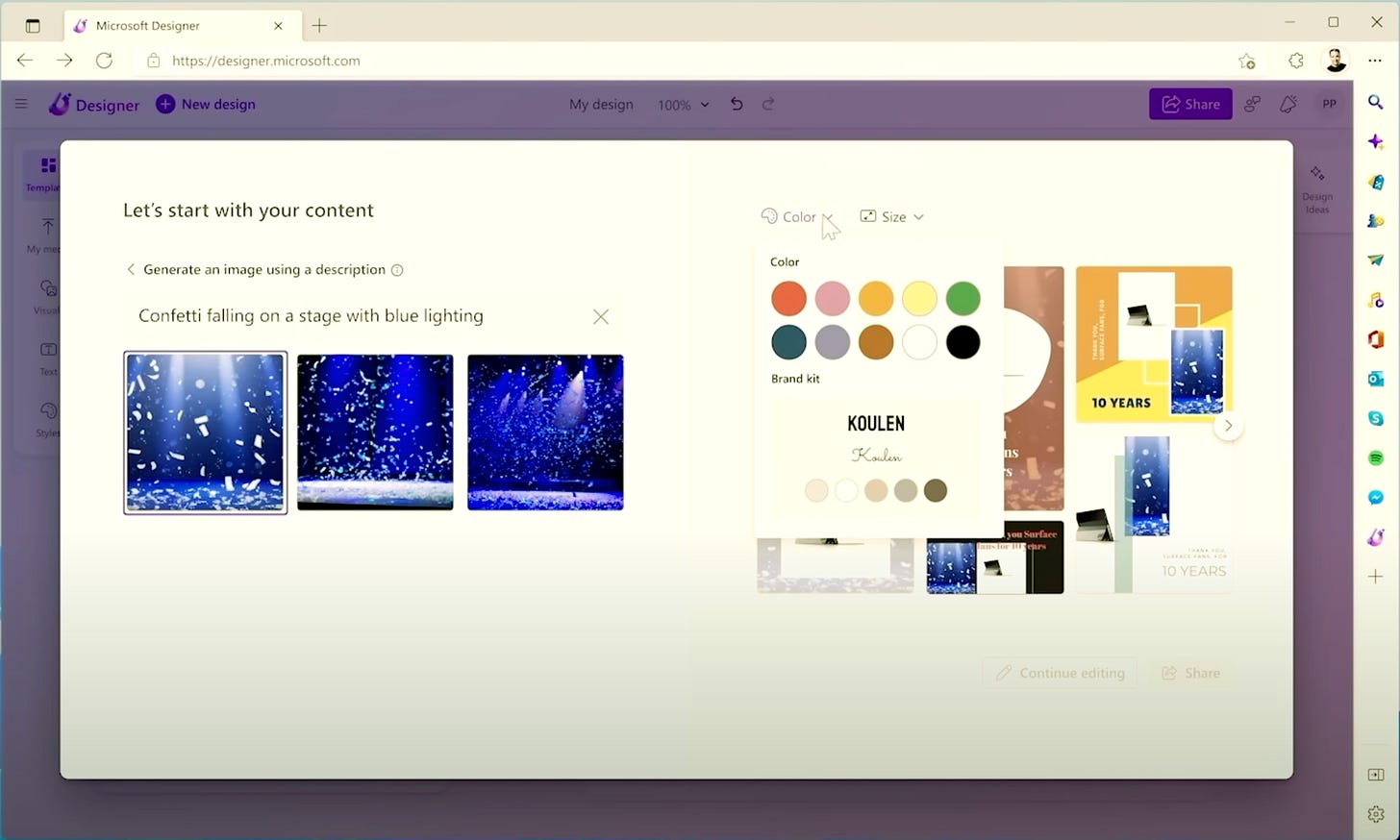Image resolution: width=1400 pixels, height=840 pixels.
Task: Open Search in the Edge sidebar
Action: [1376, 102]
